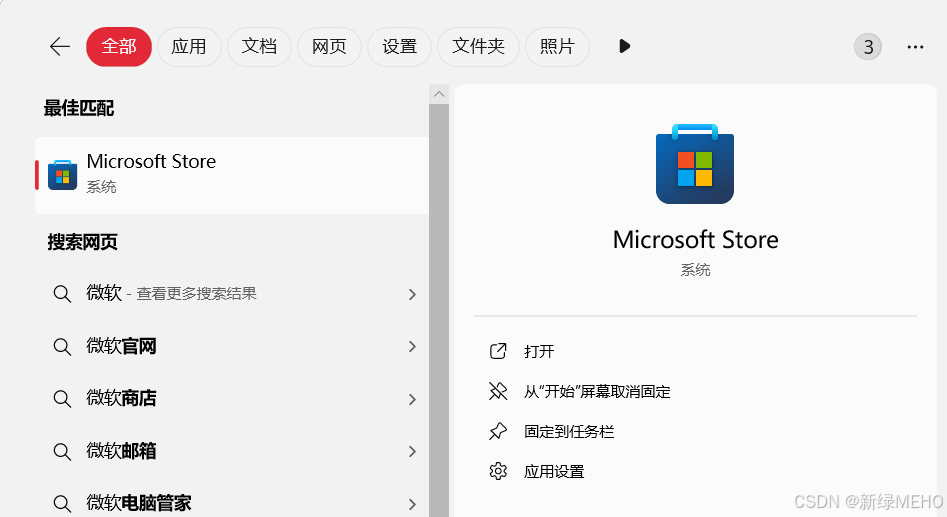Click the 最佳匹配 section heading

click(79, 108)
